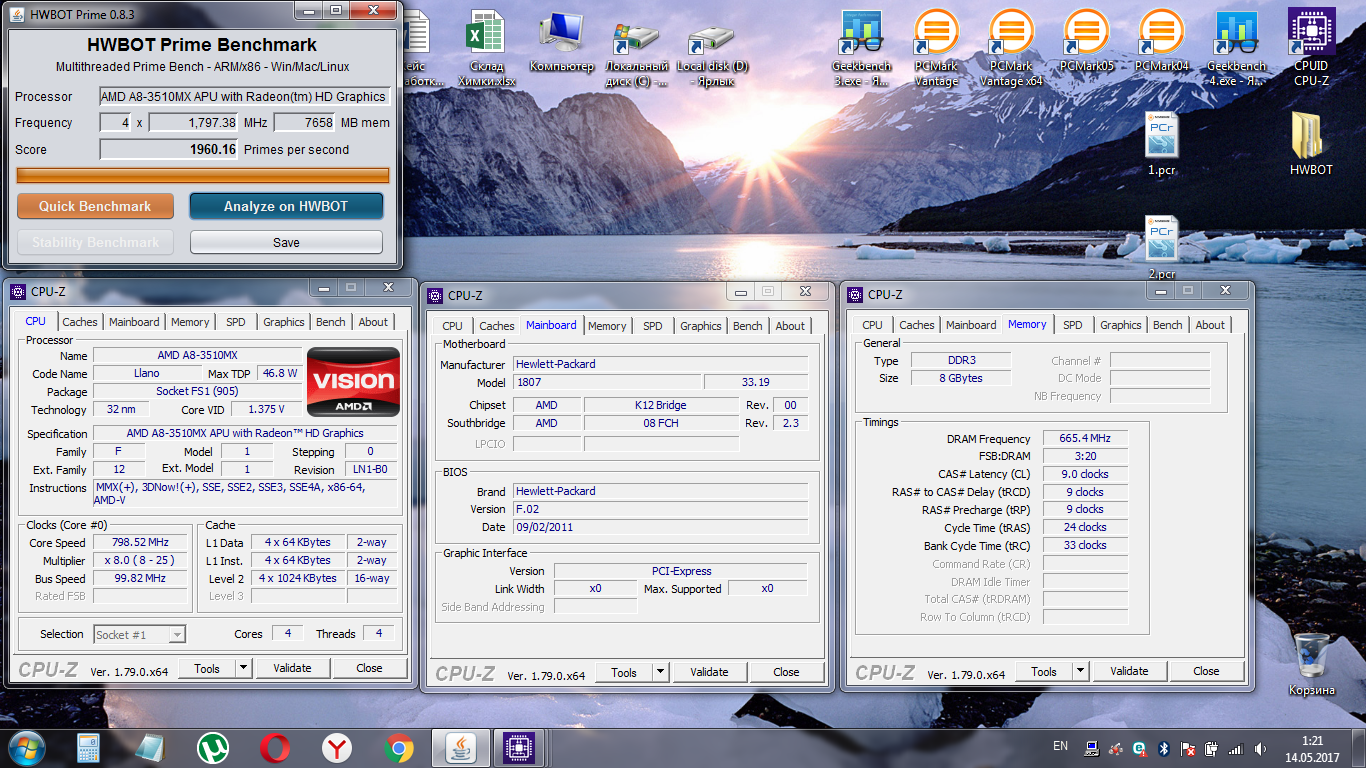Launch the PCMark Vantage desktop shortcut
The image size is (1366, 768).
pos(936,47)
